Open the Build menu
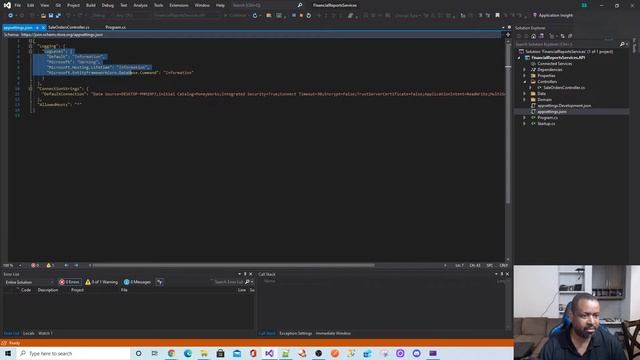The width and height of the screenshot is (640, 360). coord(91,5)
